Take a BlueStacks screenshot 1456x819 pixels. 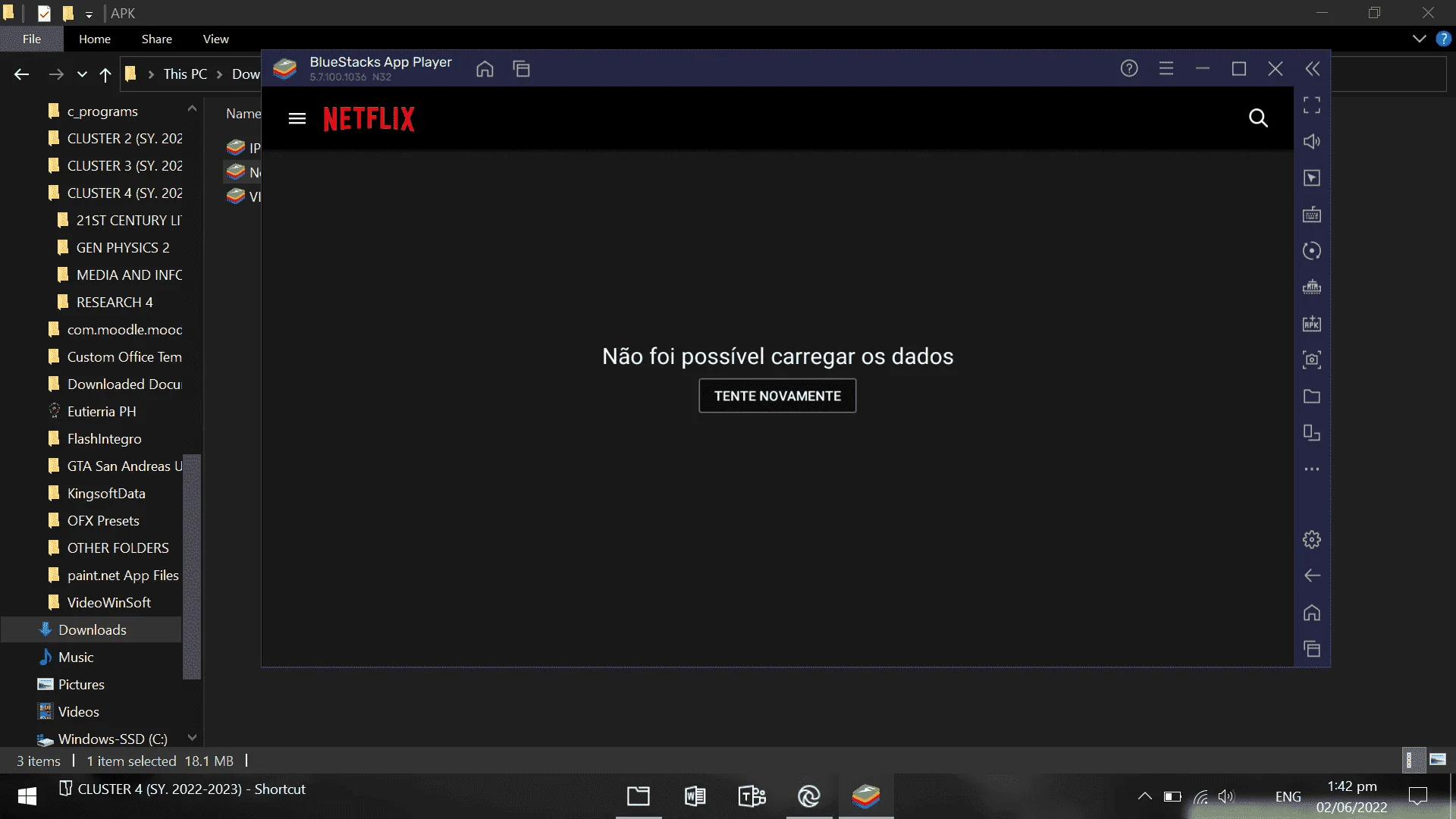click(x=1312, y=359)
